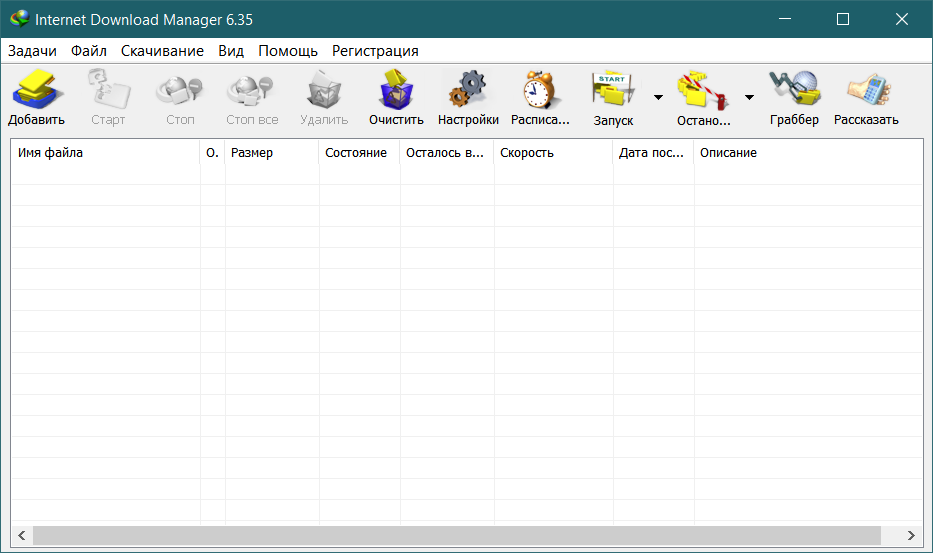This screenshot has height=553, width=933.
Task: Open the Регистрация menu
Action: click(375, 51)
